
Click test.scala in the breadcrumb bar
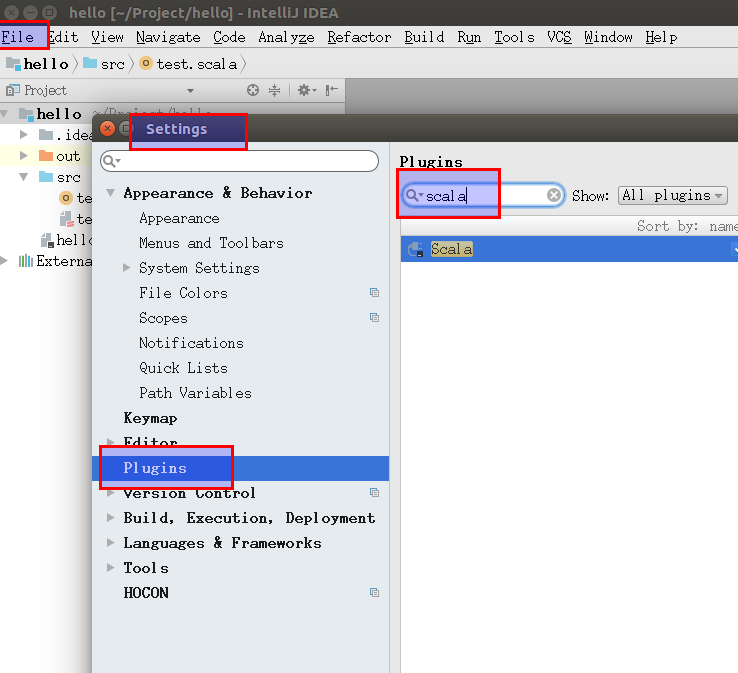tap(197, 64)
